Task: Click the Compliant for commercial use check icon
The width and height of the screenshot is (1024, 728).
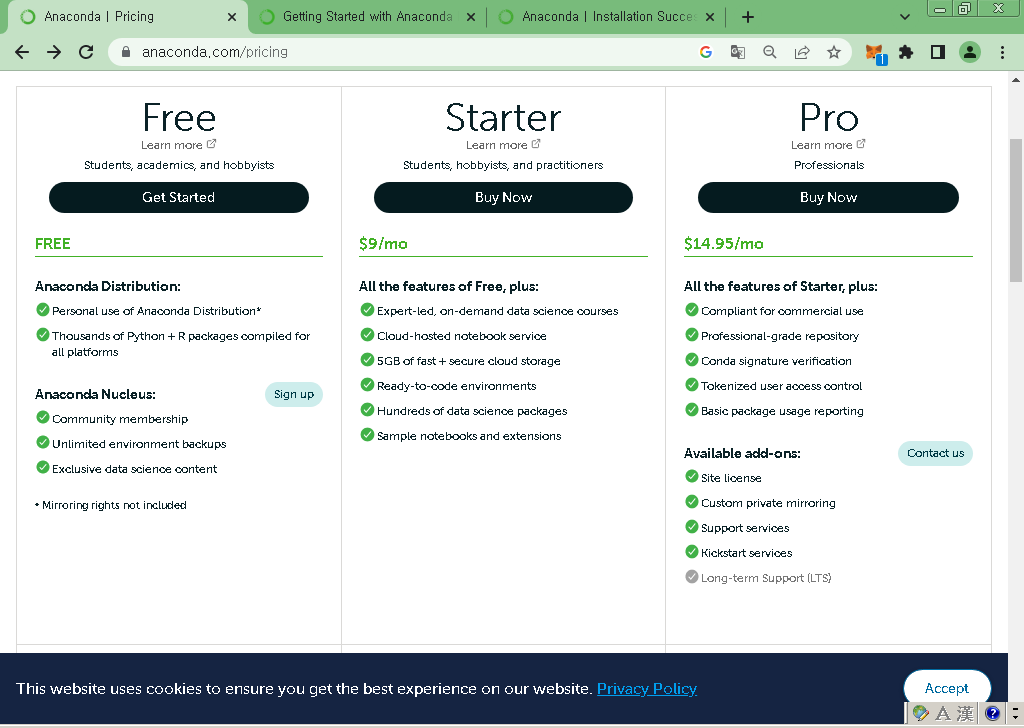Action: point(692,309)
